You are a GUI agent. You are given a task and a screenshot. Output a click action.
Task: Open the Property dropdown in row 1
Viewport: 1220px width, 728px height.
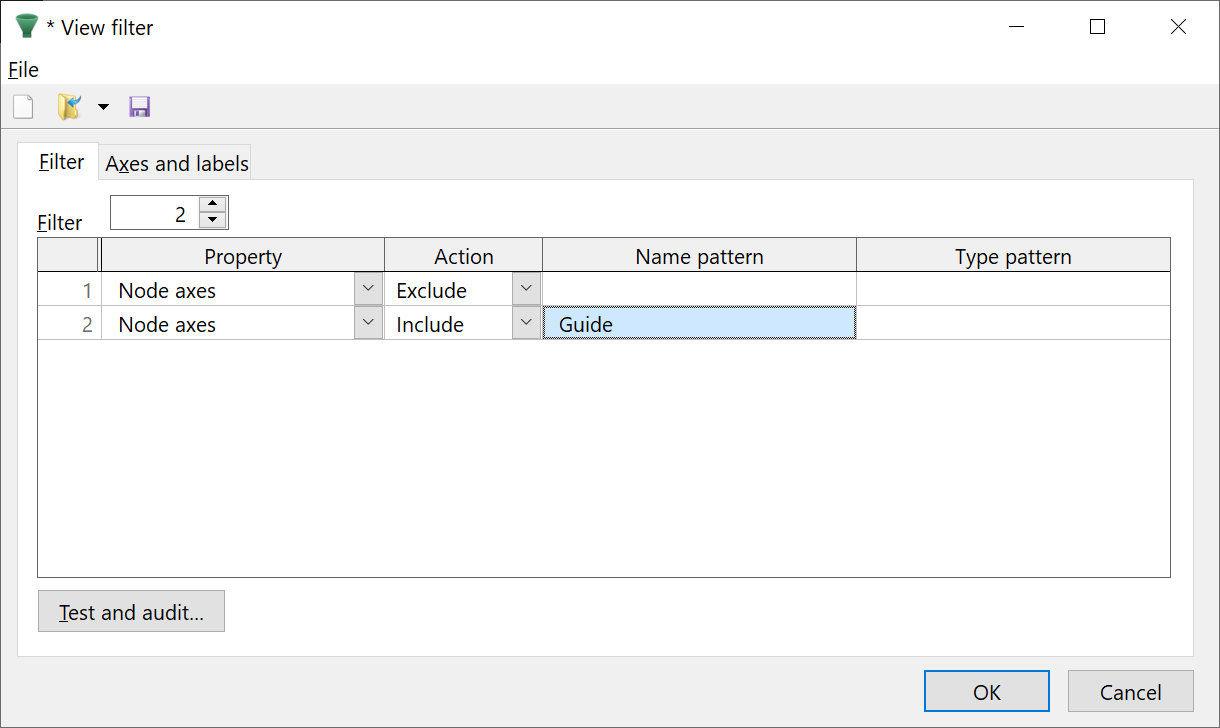point(368,290)
